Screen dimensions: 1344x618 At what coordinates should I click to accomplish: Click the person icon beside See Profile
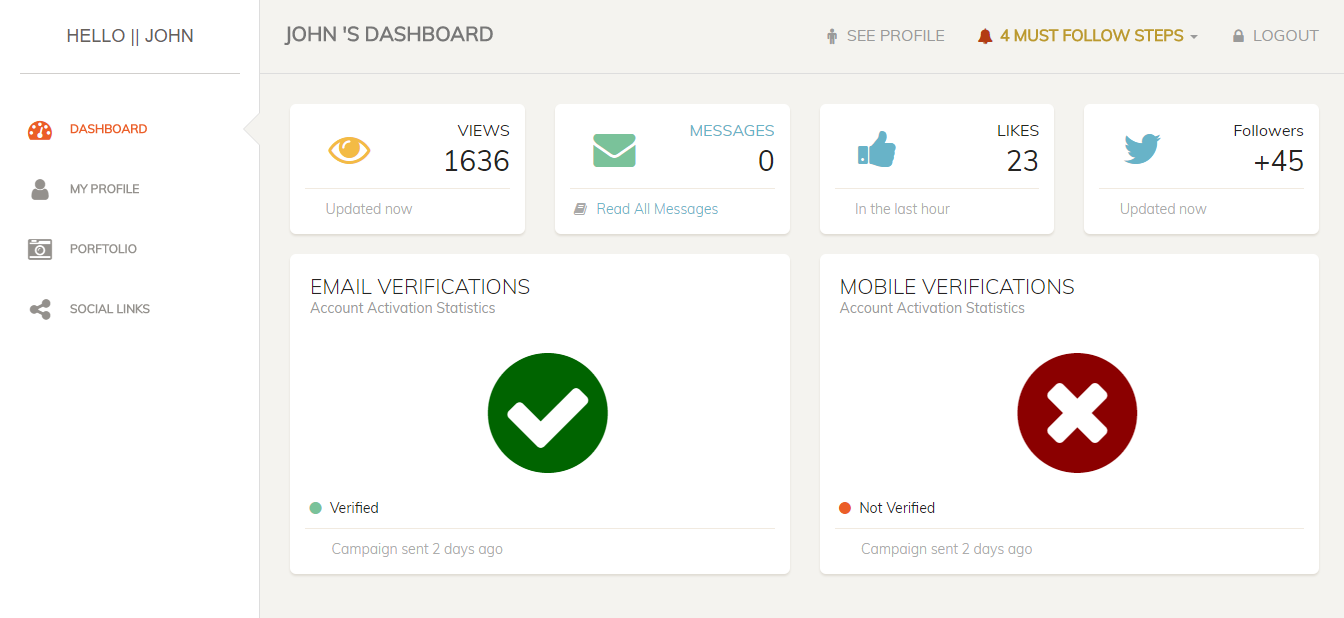[x=832, y=36]
